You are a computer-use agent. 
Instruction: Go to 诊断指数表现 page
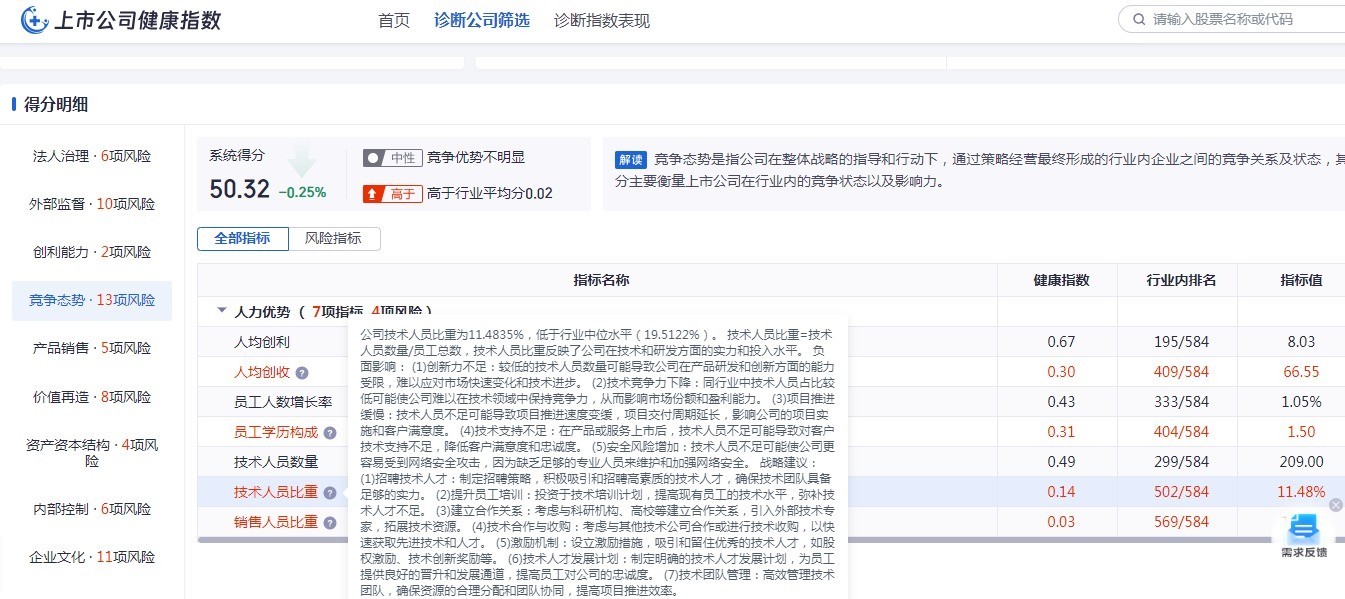(x=601, y=20)
